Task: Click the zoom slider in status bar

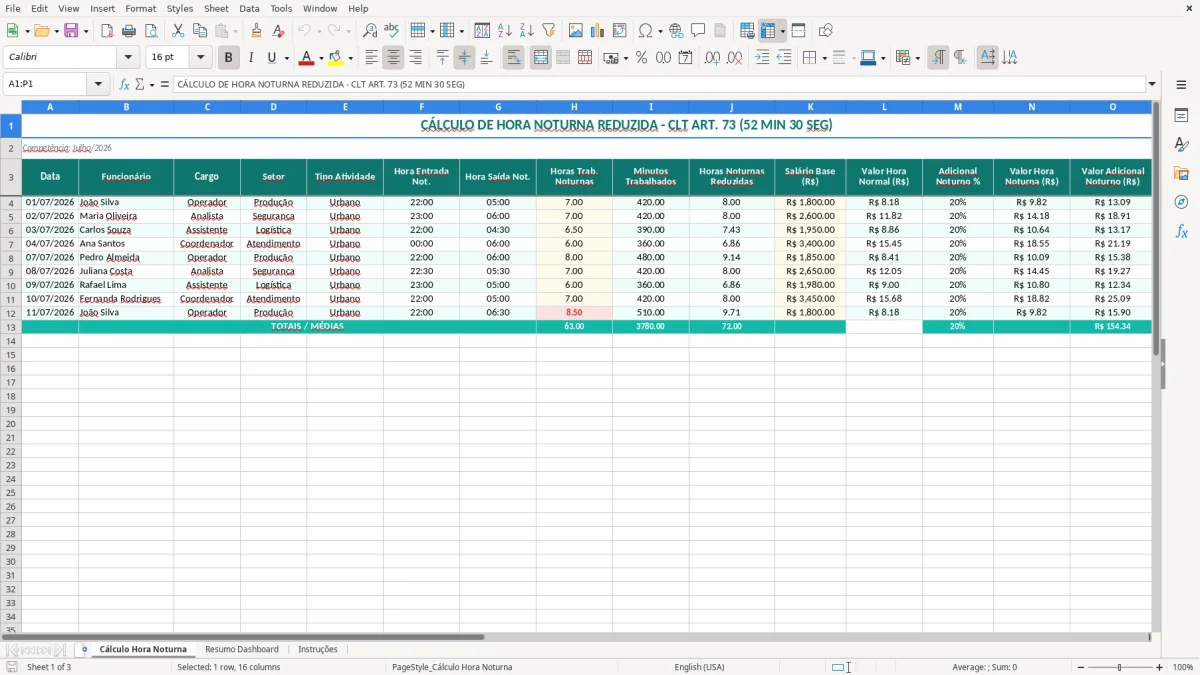Action: coord(1120,667)
